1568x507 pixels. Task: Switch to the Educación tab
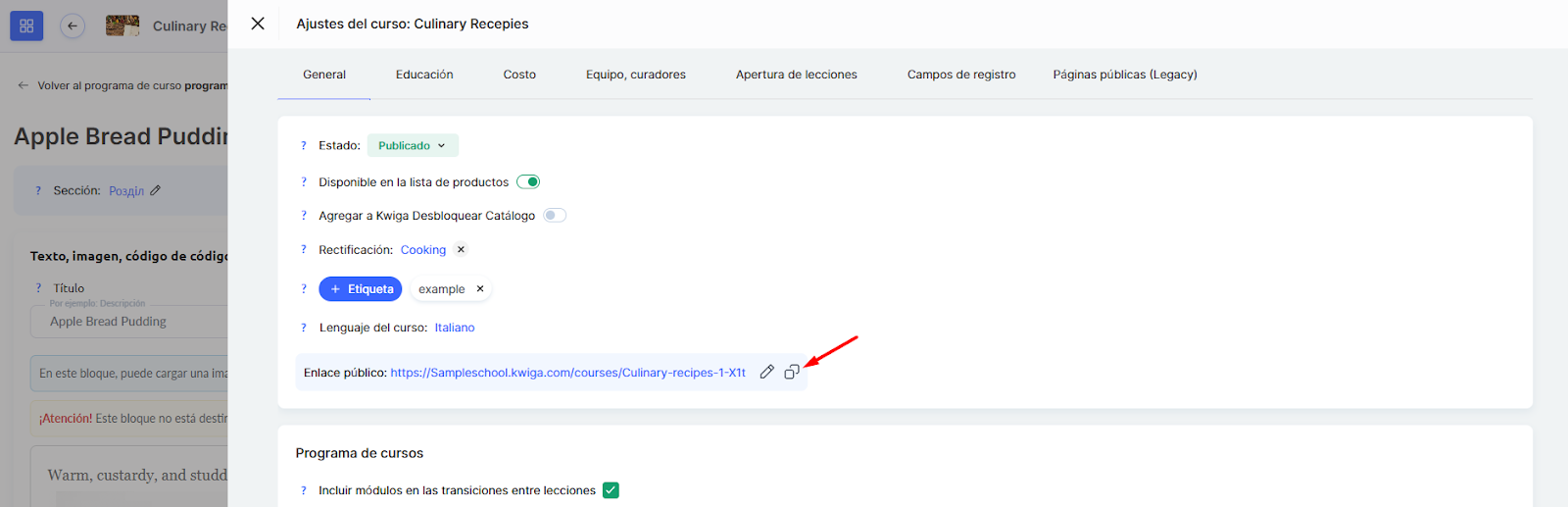pyautogui.click(x=424, y=75)
